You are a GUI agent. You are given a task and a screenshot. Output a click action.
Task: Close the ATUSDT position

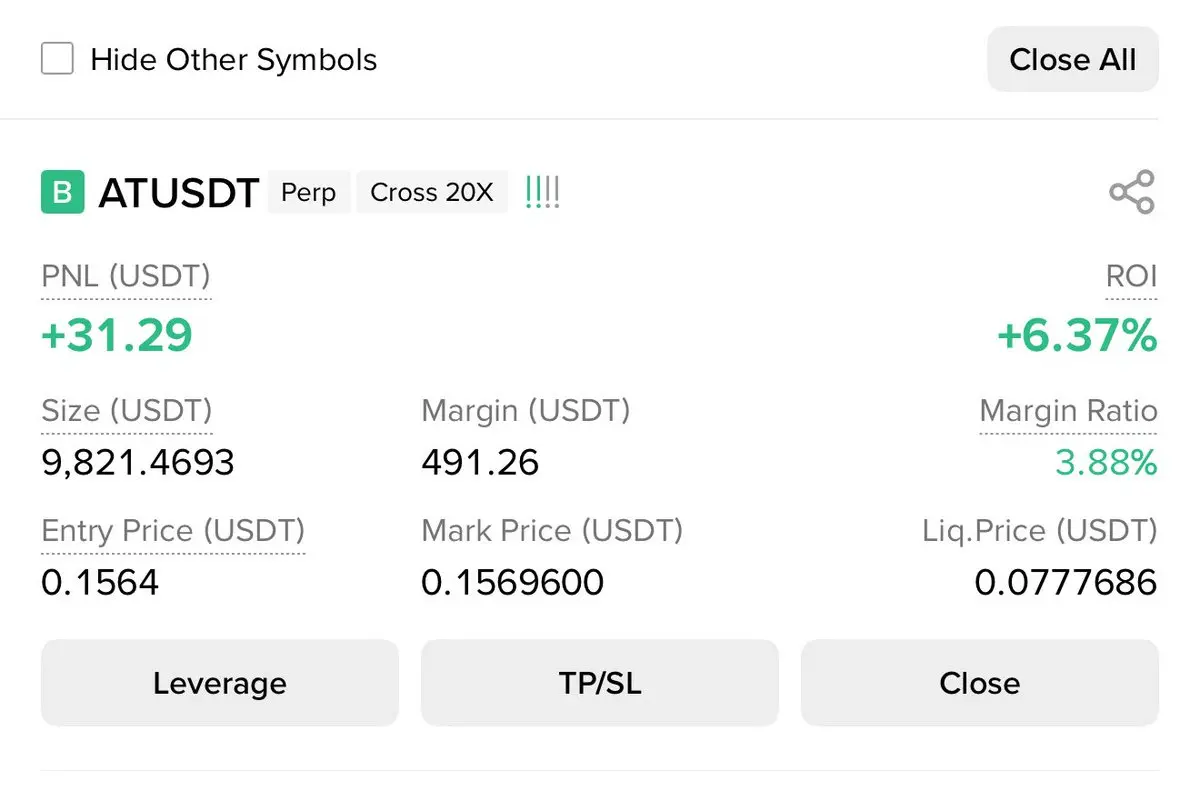[979, 683]
